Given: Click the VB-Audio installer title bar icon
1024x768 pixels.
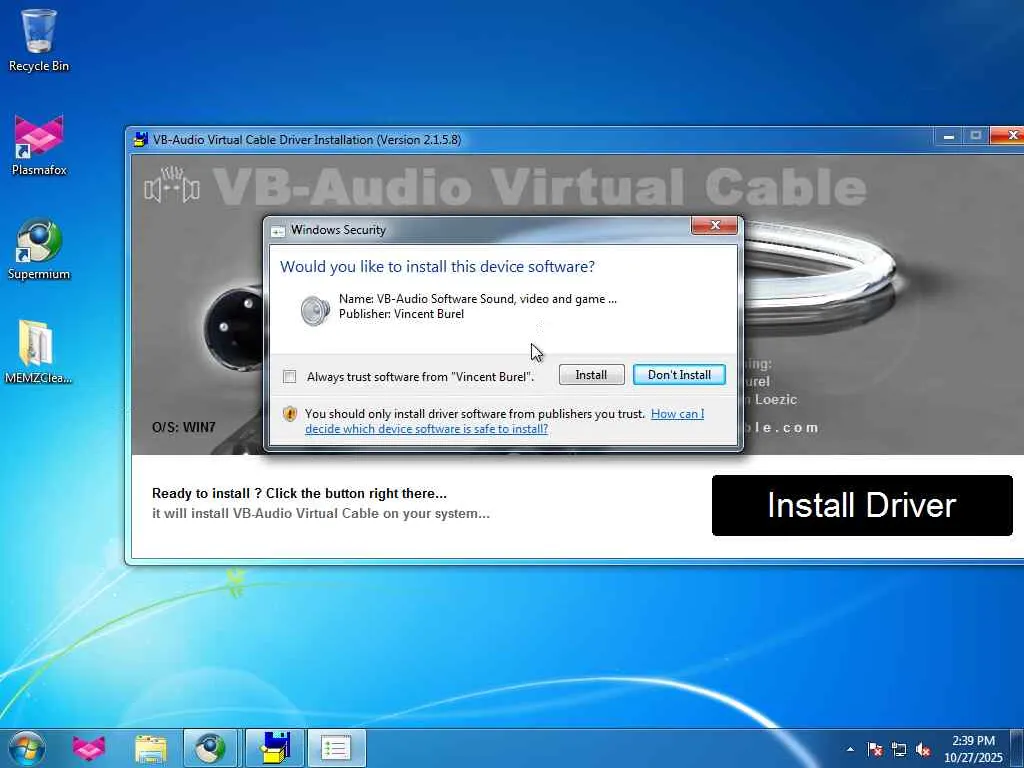Looking at the screenshot, I should click(x=140, y=139).
